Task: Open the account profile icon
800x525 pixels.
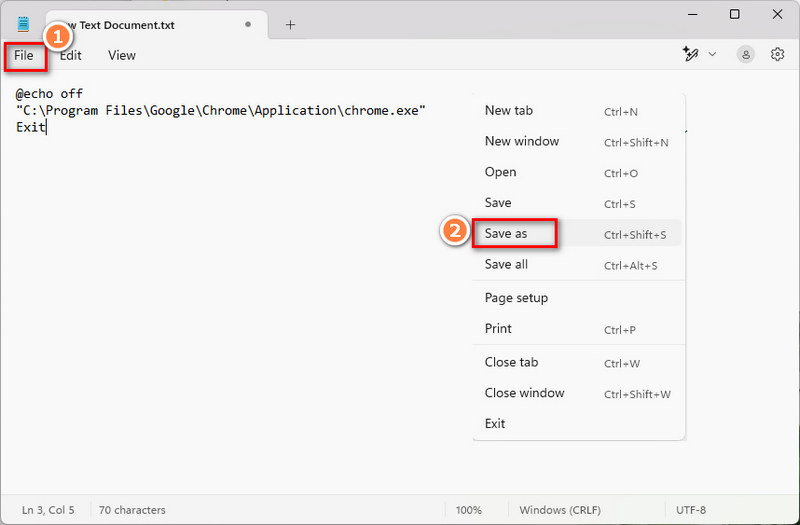Action: (x=745, y=55)
